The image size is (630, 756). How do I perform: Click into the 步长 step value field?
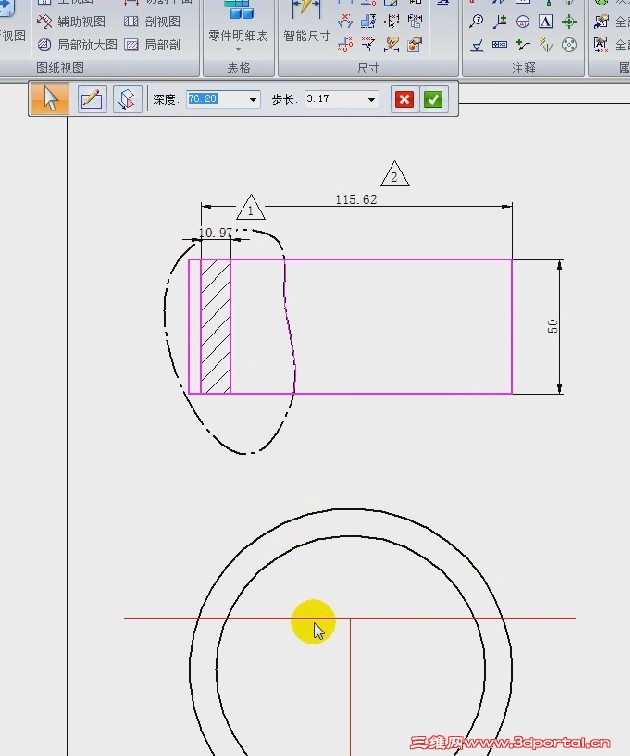335,99
